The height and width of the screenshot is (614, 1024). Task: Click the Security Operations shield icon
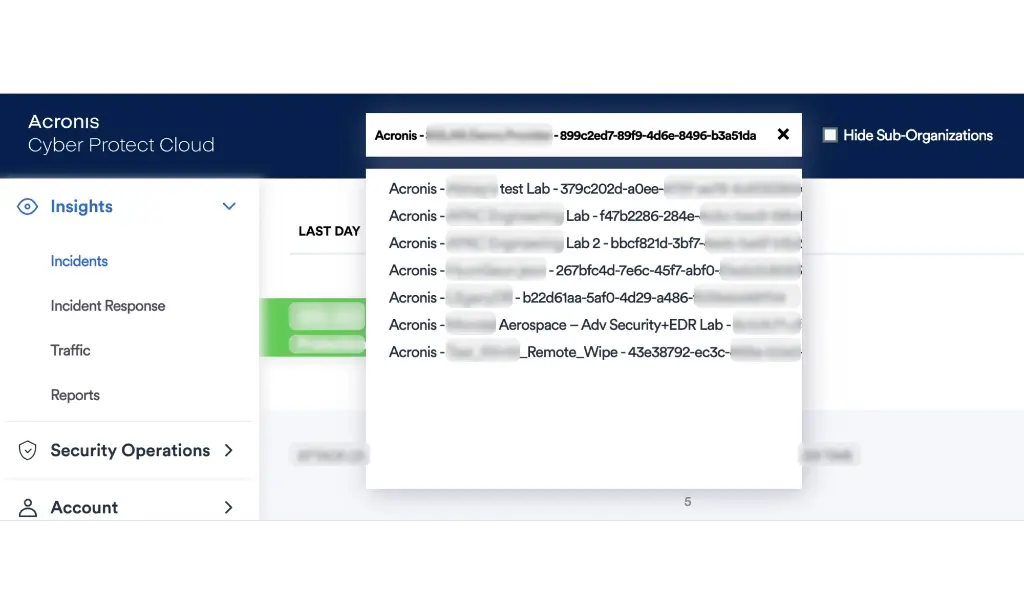pyautogui.click(x=27, y=450)
